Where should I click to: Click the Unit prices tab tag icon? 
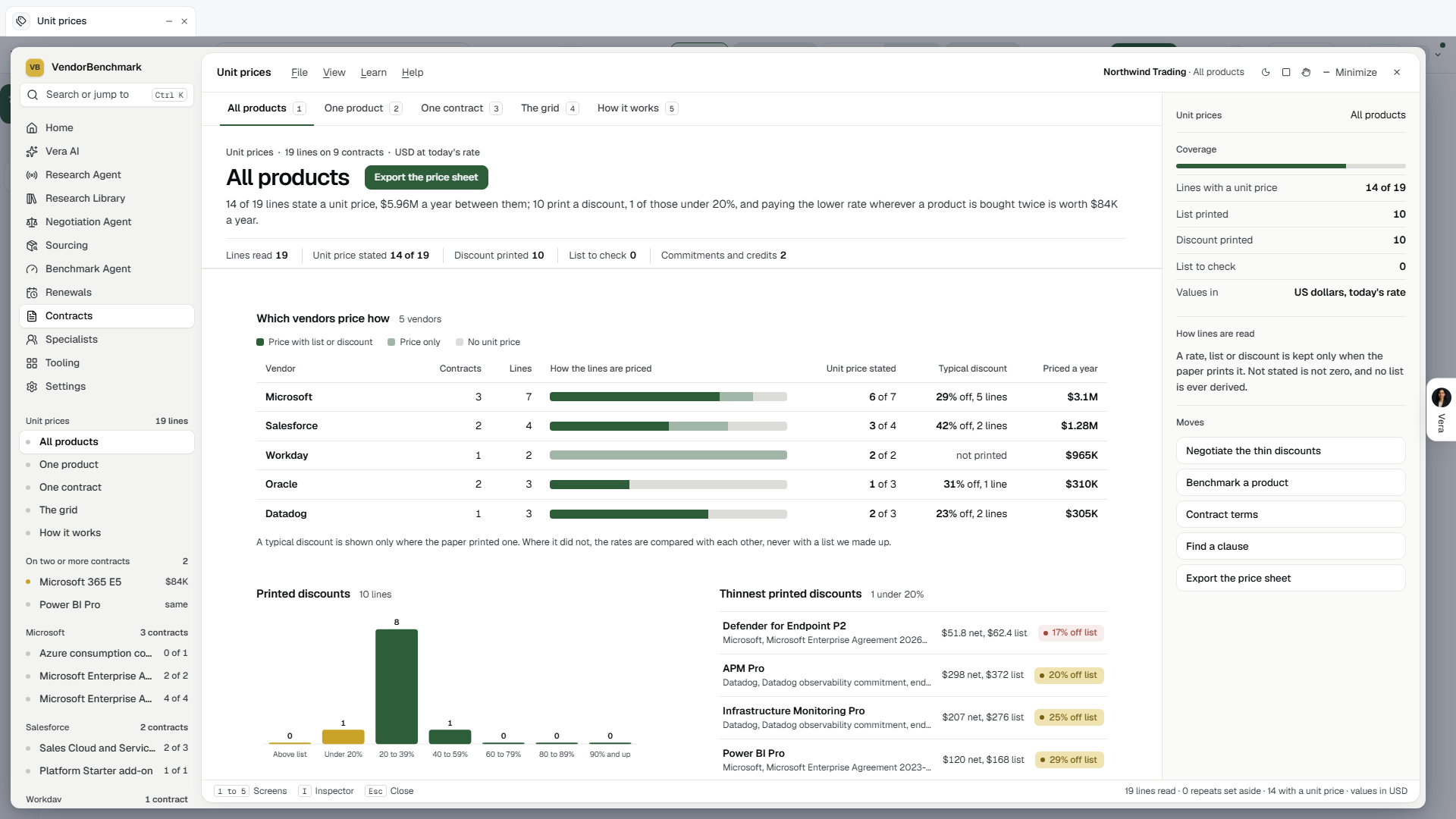click(21, 21)
